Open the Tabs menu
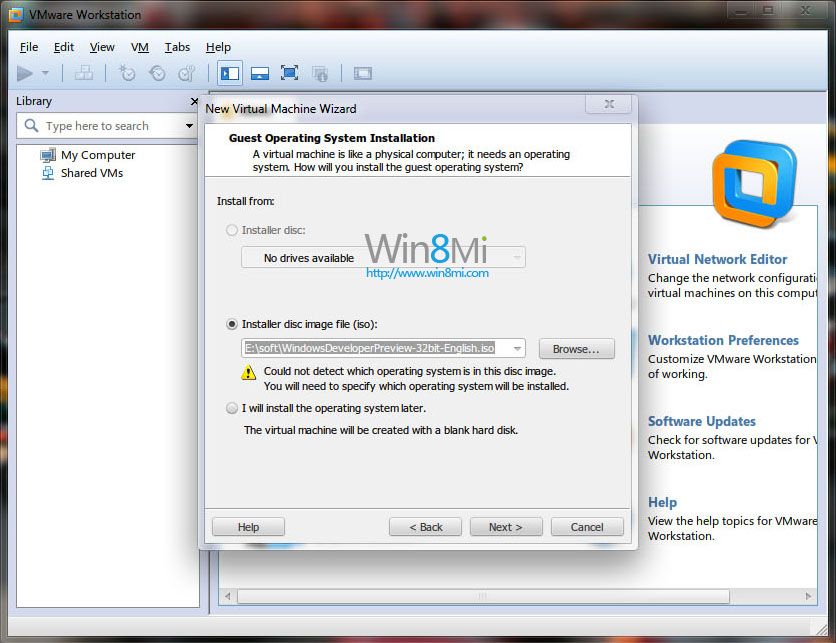This screenshot has height=643, width=836. click(177, 47)
